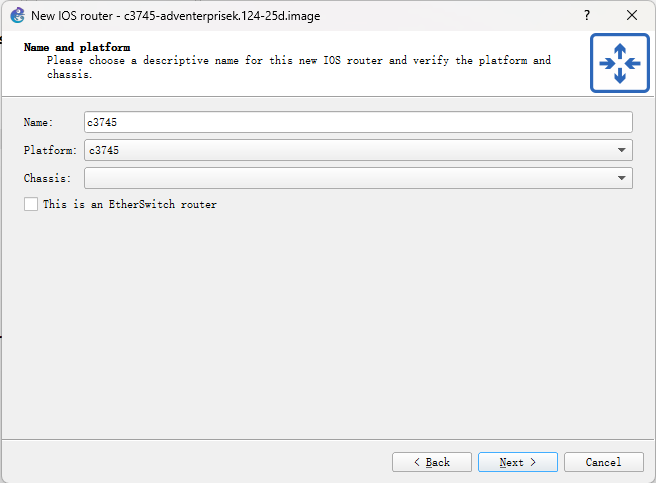Click the 'This is an EtherSwitch router' label

[x=130, y=205]
